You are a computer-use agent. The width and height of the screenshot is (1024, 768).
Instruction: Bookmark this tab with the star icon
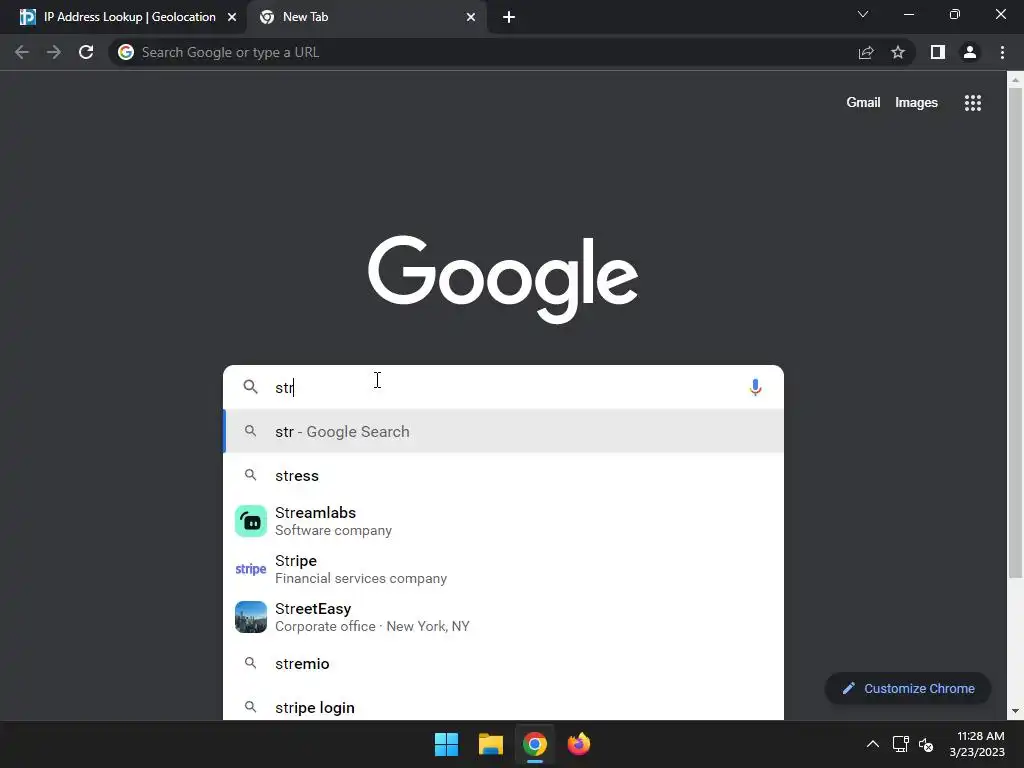898,52
